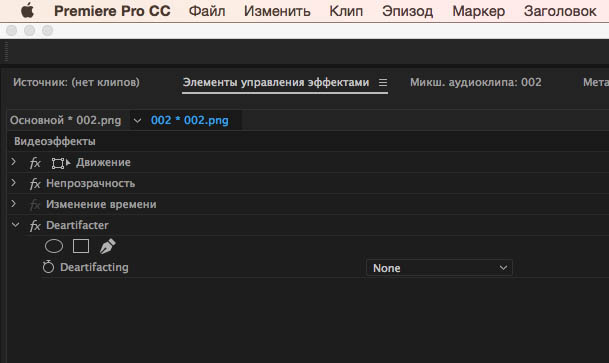Open the Маркер menu
The width and height of the screenshot is (609, 363).
pyautogui.click(x=478, y=11)
